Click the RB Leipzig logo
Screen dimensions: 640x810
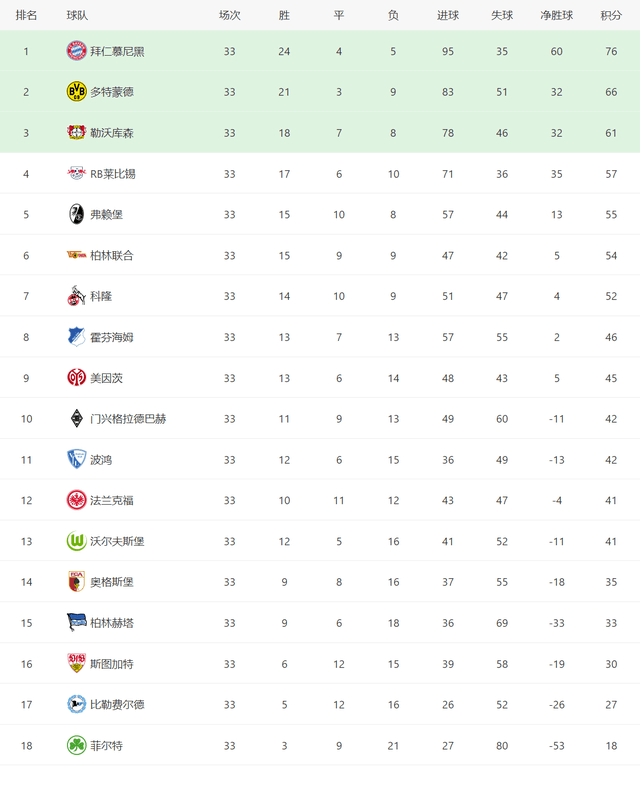(x=76, y=173)
